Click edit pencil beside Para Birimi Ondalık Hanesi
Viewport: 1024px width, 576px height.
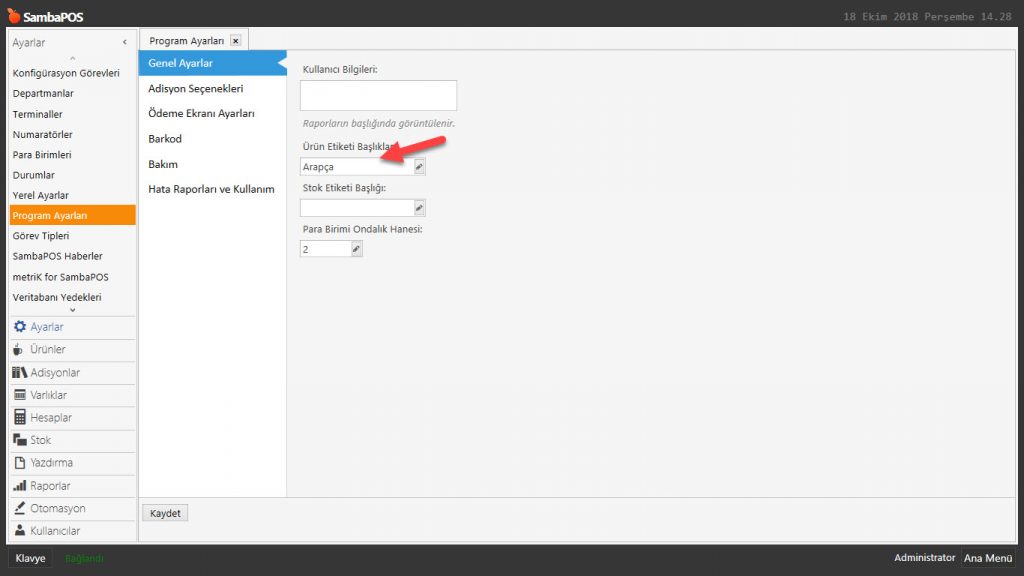tap(356, 249)
